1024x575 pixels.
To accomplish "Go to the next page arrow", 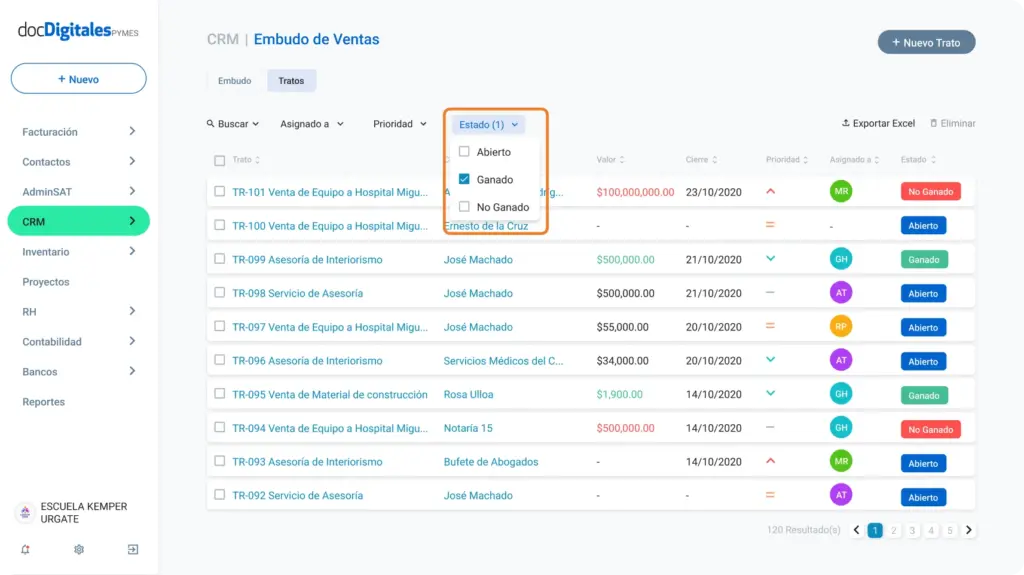I will [x=968, y=530].
